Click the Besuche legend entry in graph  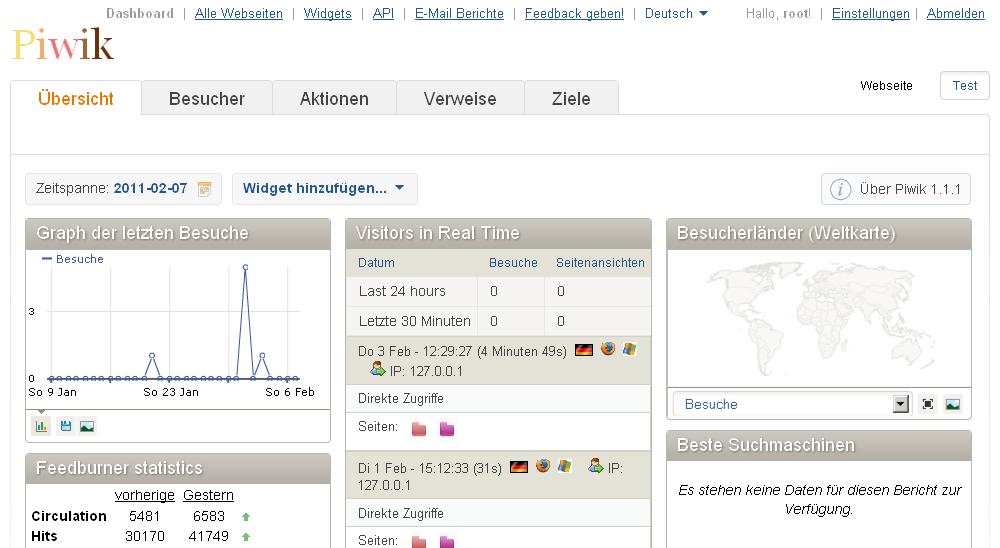(72, 259)
